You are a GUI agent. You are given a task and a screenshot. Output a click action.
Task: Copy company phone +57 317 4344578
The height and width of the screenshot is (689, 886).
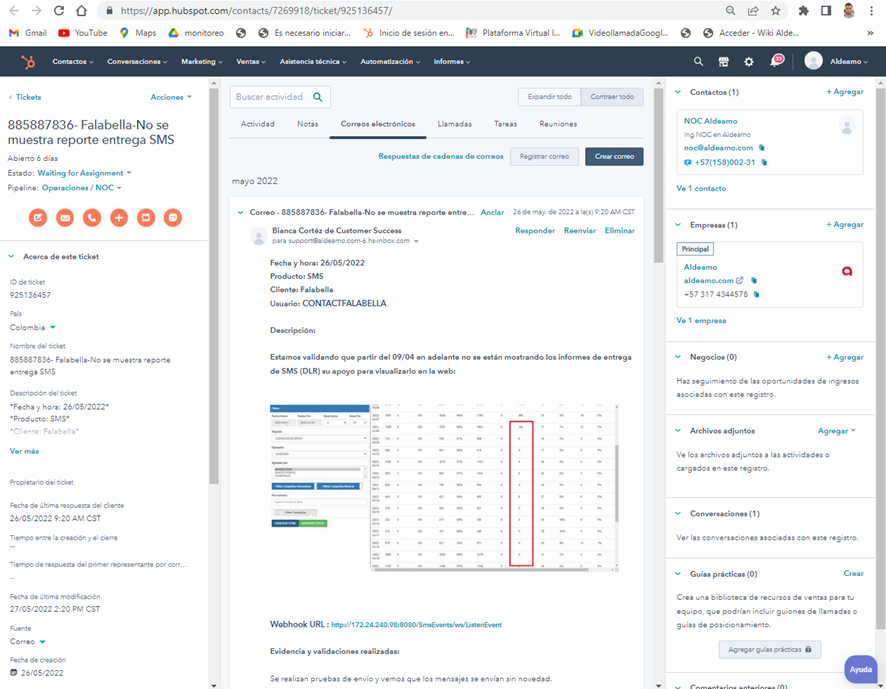tap(757, 294)
